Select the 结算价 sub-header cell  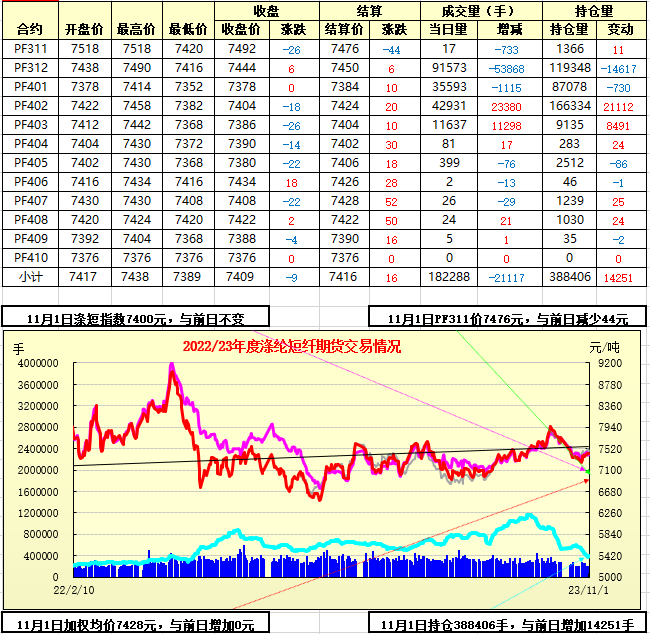(x=343, y=29)
